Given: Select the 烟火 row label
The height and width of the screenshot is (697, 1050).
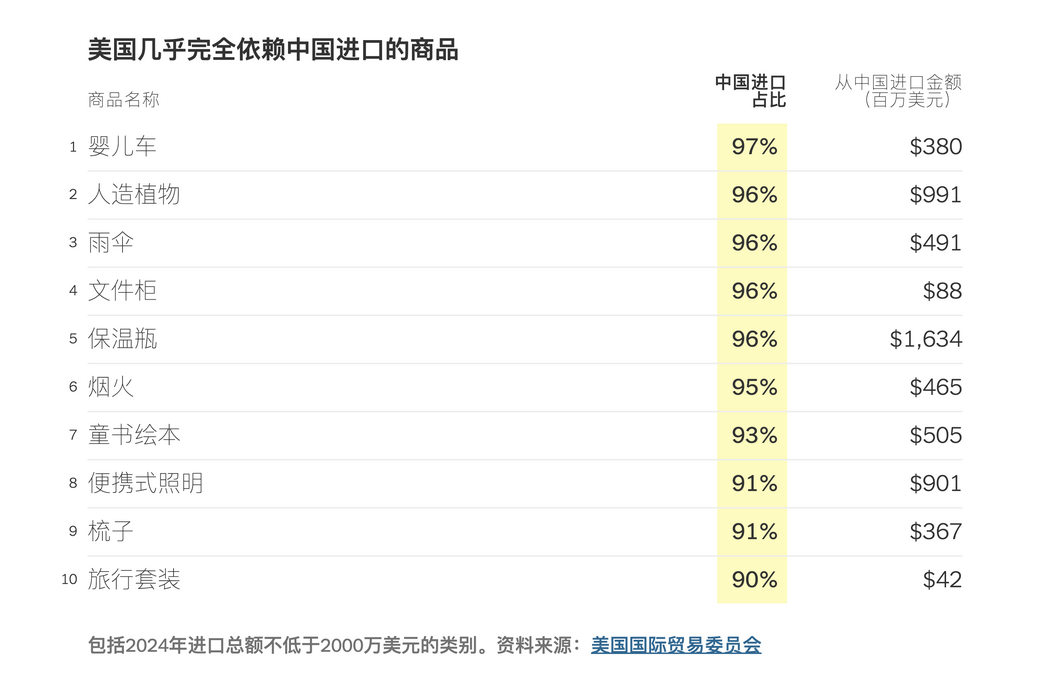Looking at the screenshot, I should 110,387.
